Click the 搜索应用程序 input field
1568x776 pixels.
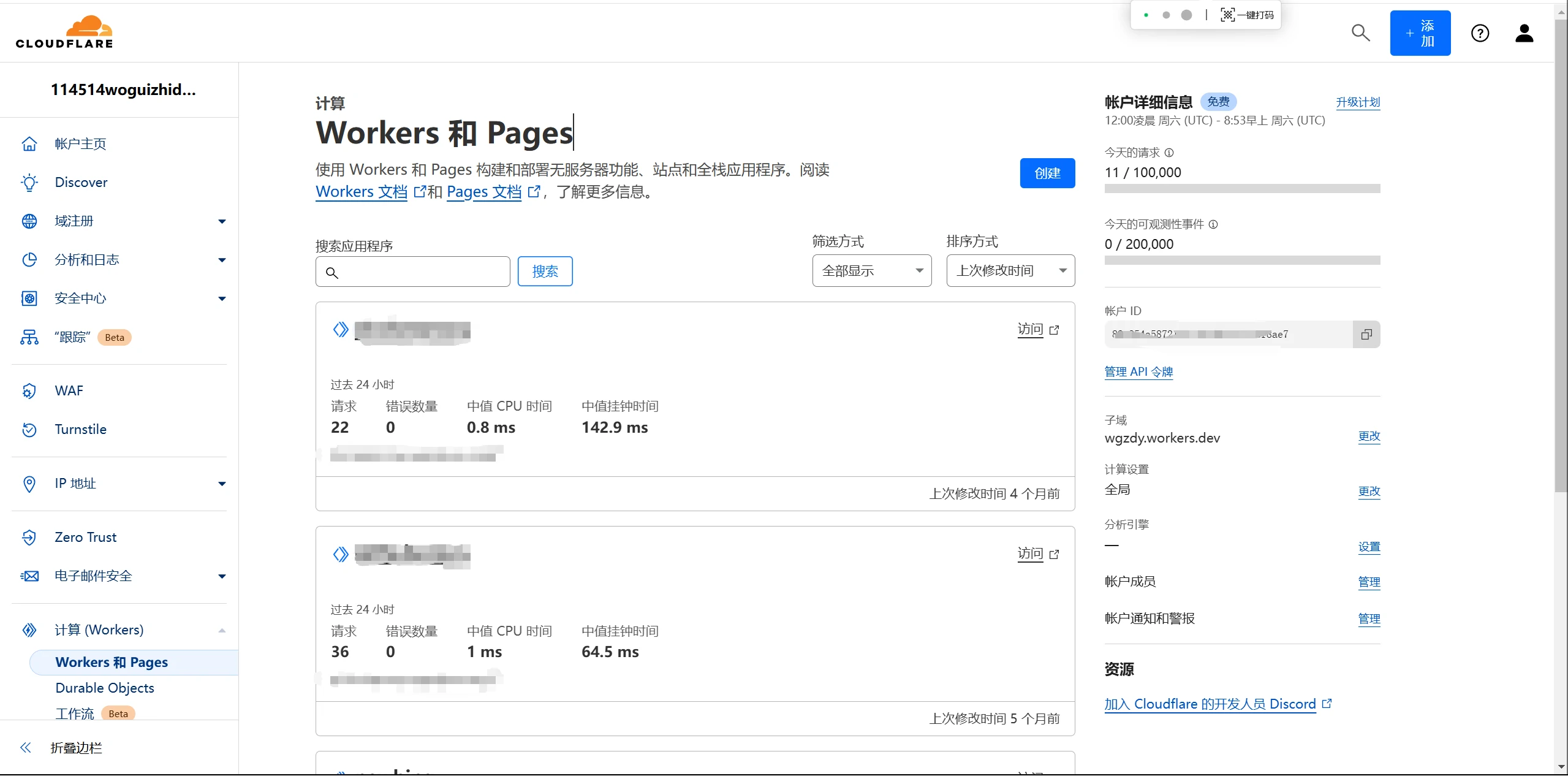tap(412, 272)
